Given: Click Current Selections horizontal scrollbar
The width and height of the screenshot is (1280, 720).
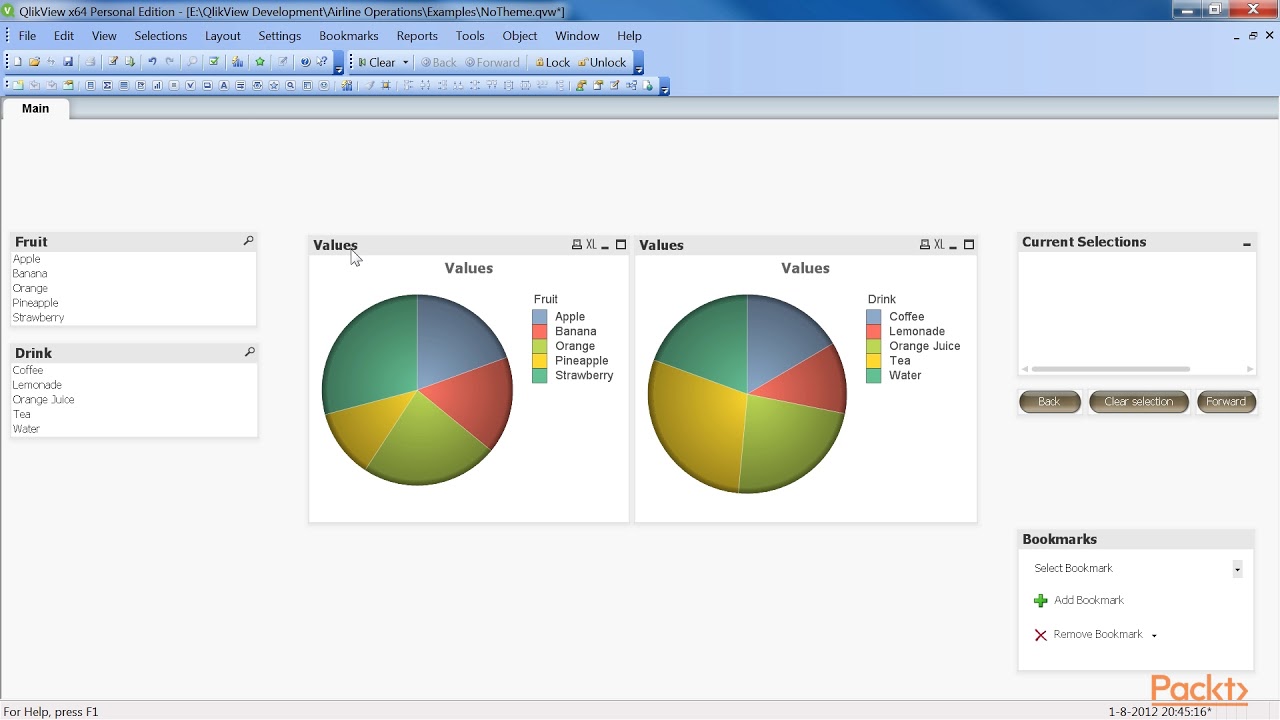Looking at the screenshot, I should [1110, 369].
